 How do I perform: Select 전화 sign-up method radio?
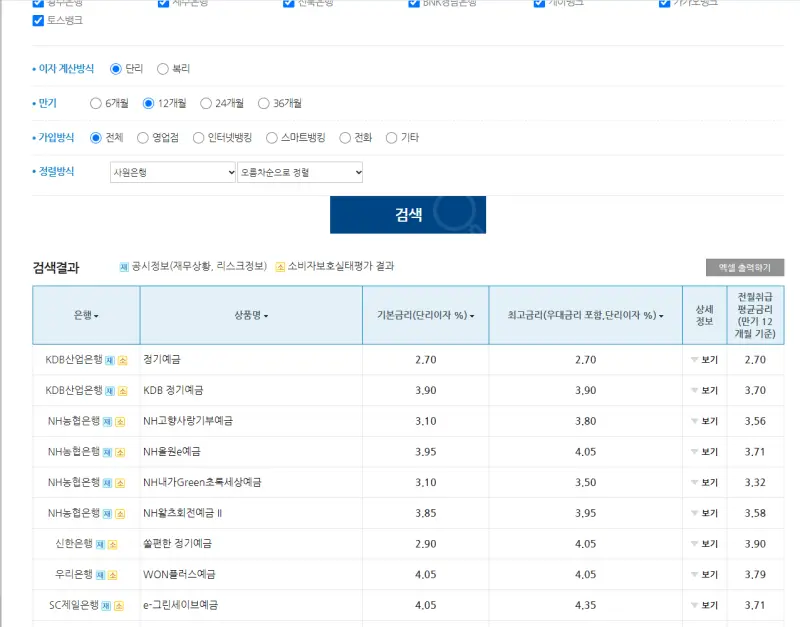click(x=345, y=138)
